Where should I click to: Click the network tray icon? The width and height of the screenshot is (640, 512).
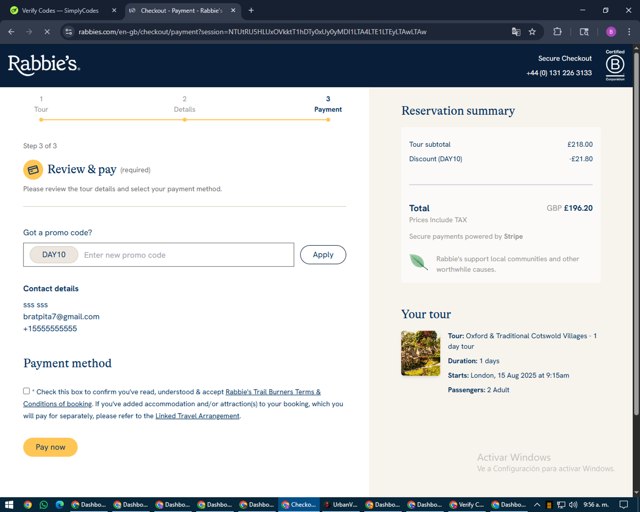coord(561,505)
